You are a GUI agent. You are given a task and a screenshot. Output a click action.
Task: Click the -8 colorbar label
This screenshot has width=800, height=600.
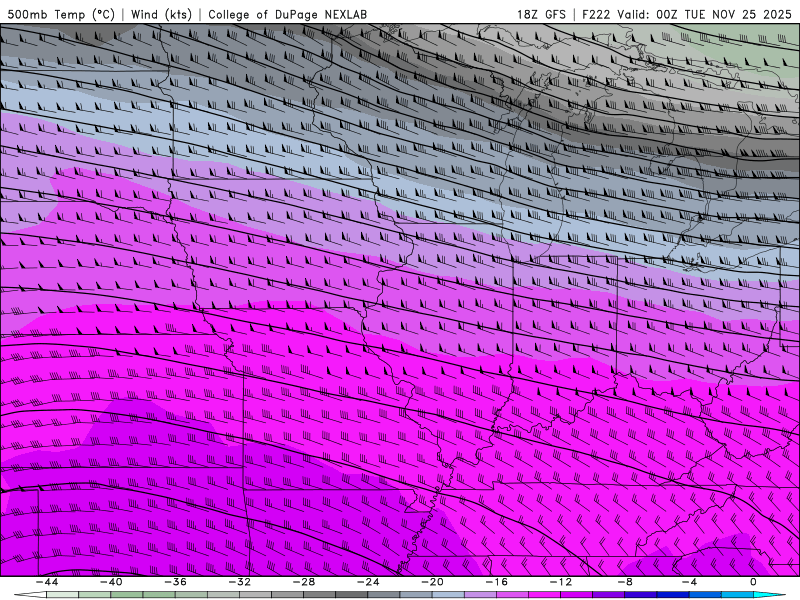625,582
